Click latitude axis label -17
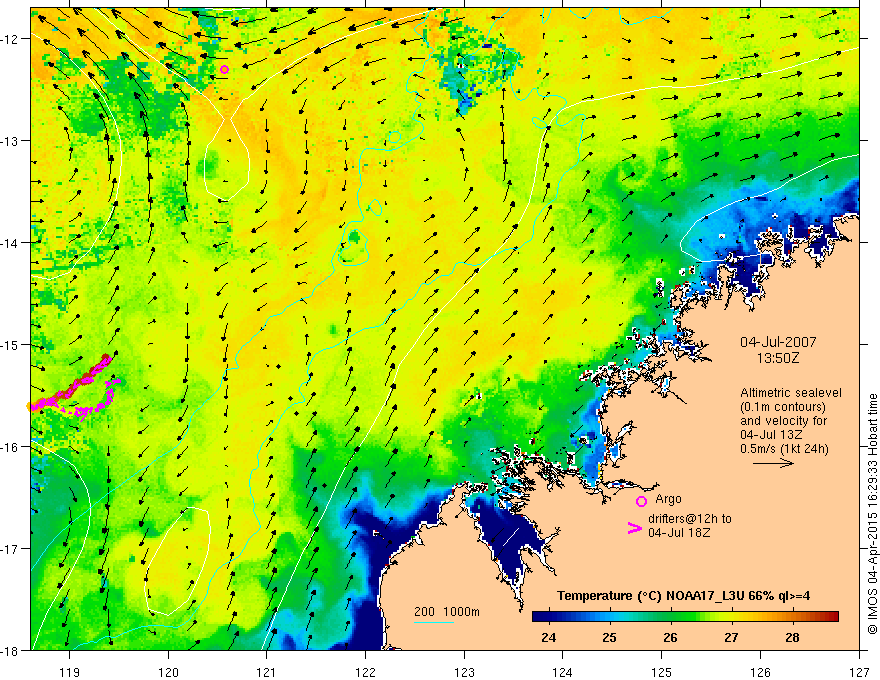 tap(10, 549)
